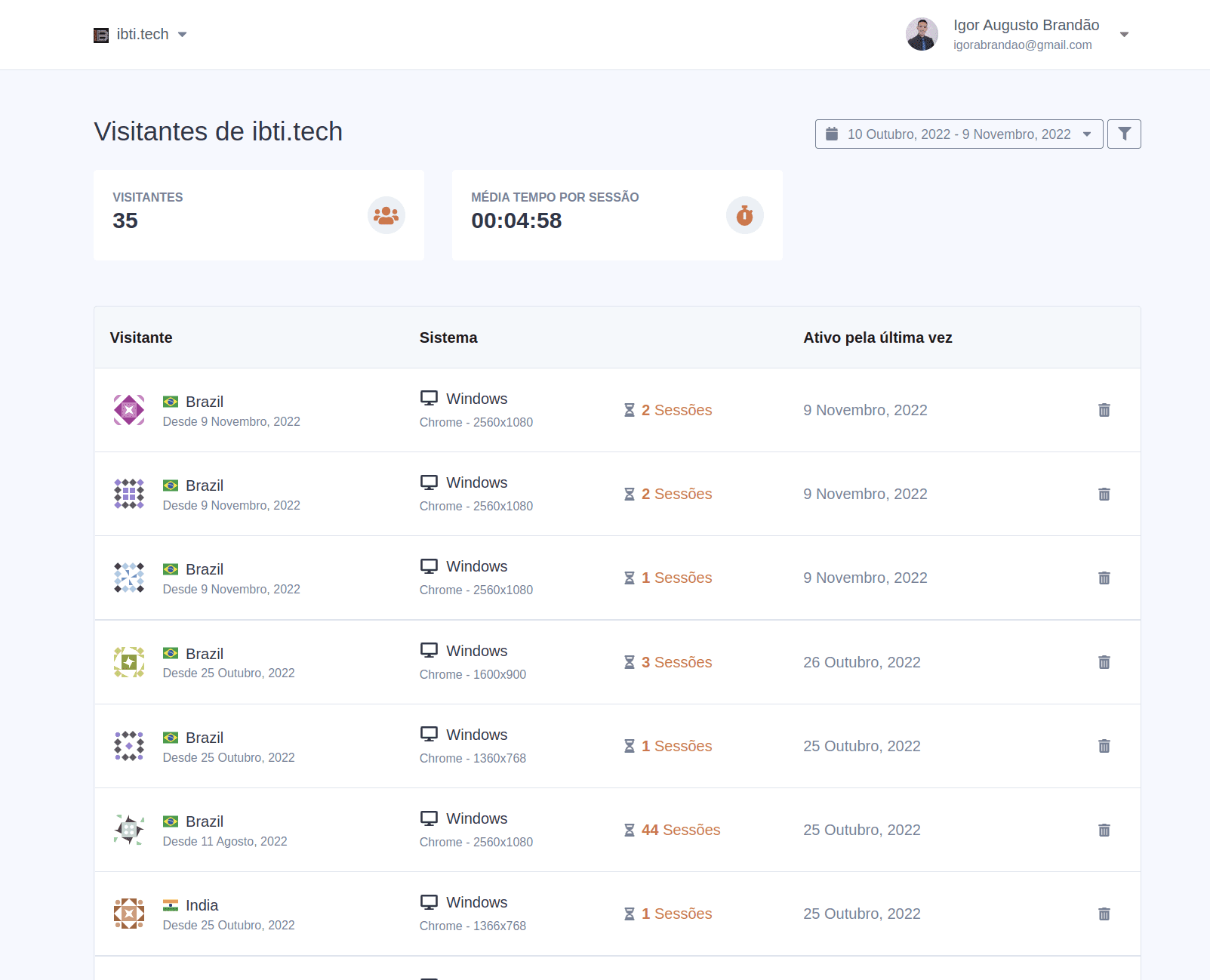Delete the first Brazil visitor row
Screen dimensions: 1210x980
pyautogui.click(x=1104, y=410)
